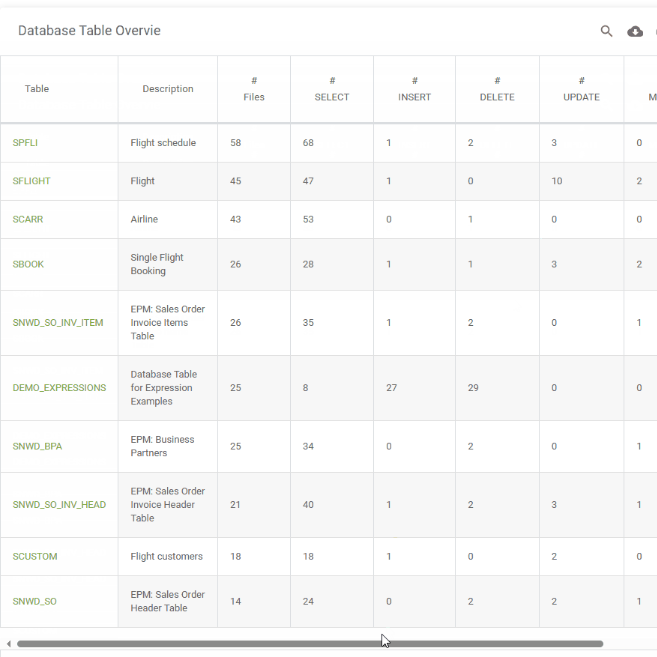
Task: Click the Files value 43 for SCARR
Action: click(235, 220)
